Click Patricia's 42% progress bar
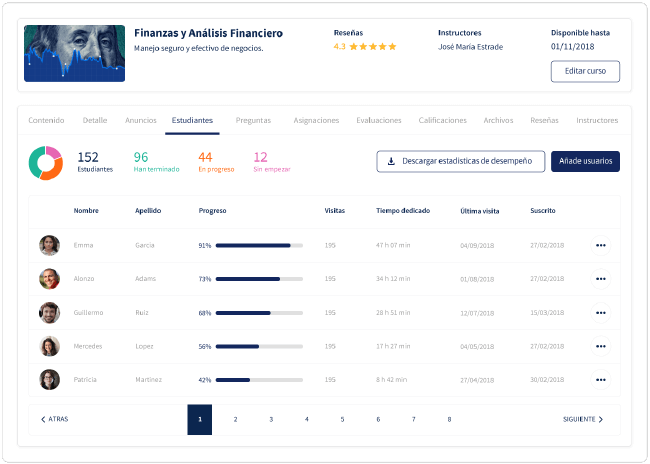This screenshot has width=650, height=464. pyautogui.click(x=259, y=380)
